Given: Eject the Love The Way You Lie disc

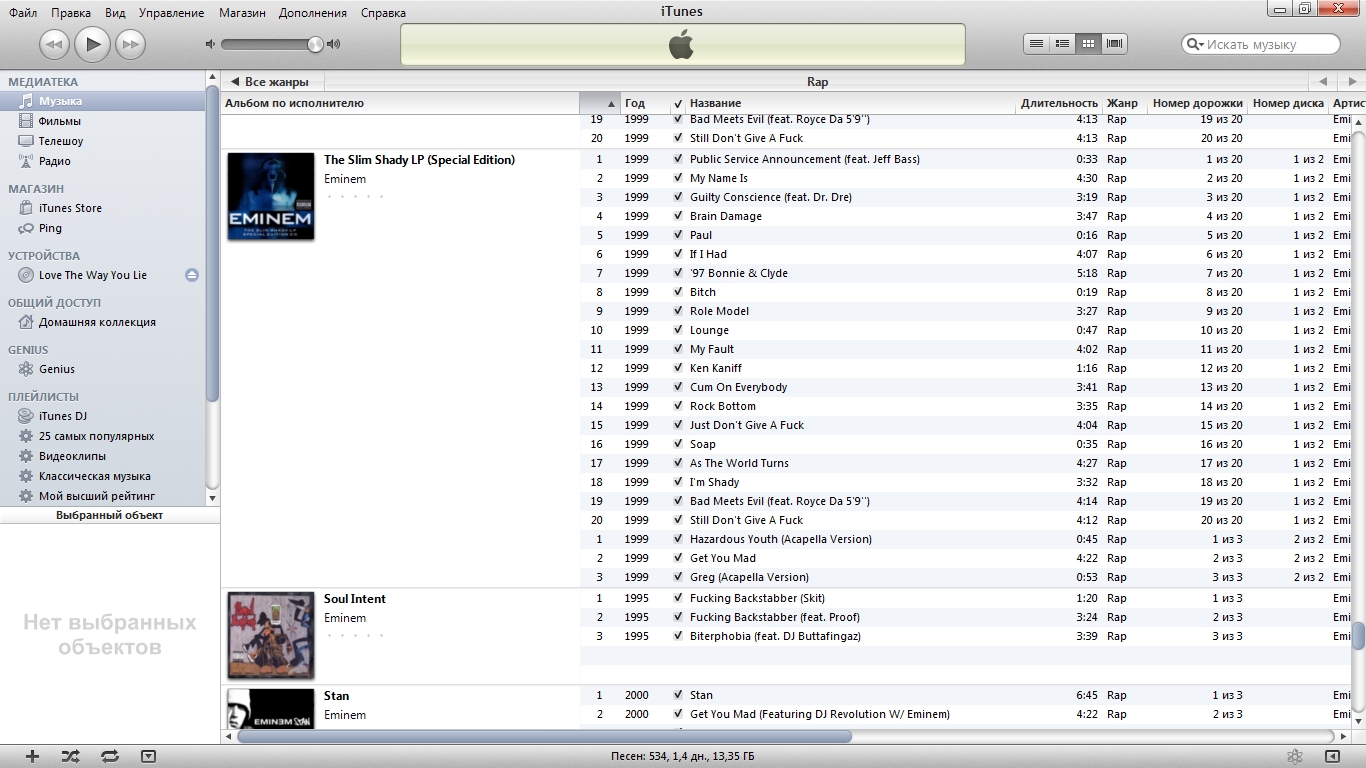Looking at the screenshot, I should 192,275.
